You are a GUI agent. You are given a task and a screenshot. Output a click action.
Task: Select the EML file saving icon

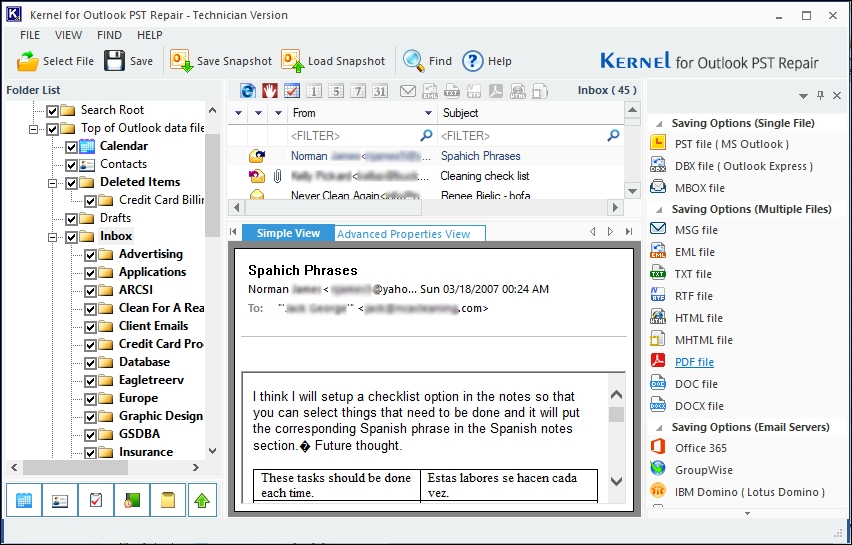658,252
